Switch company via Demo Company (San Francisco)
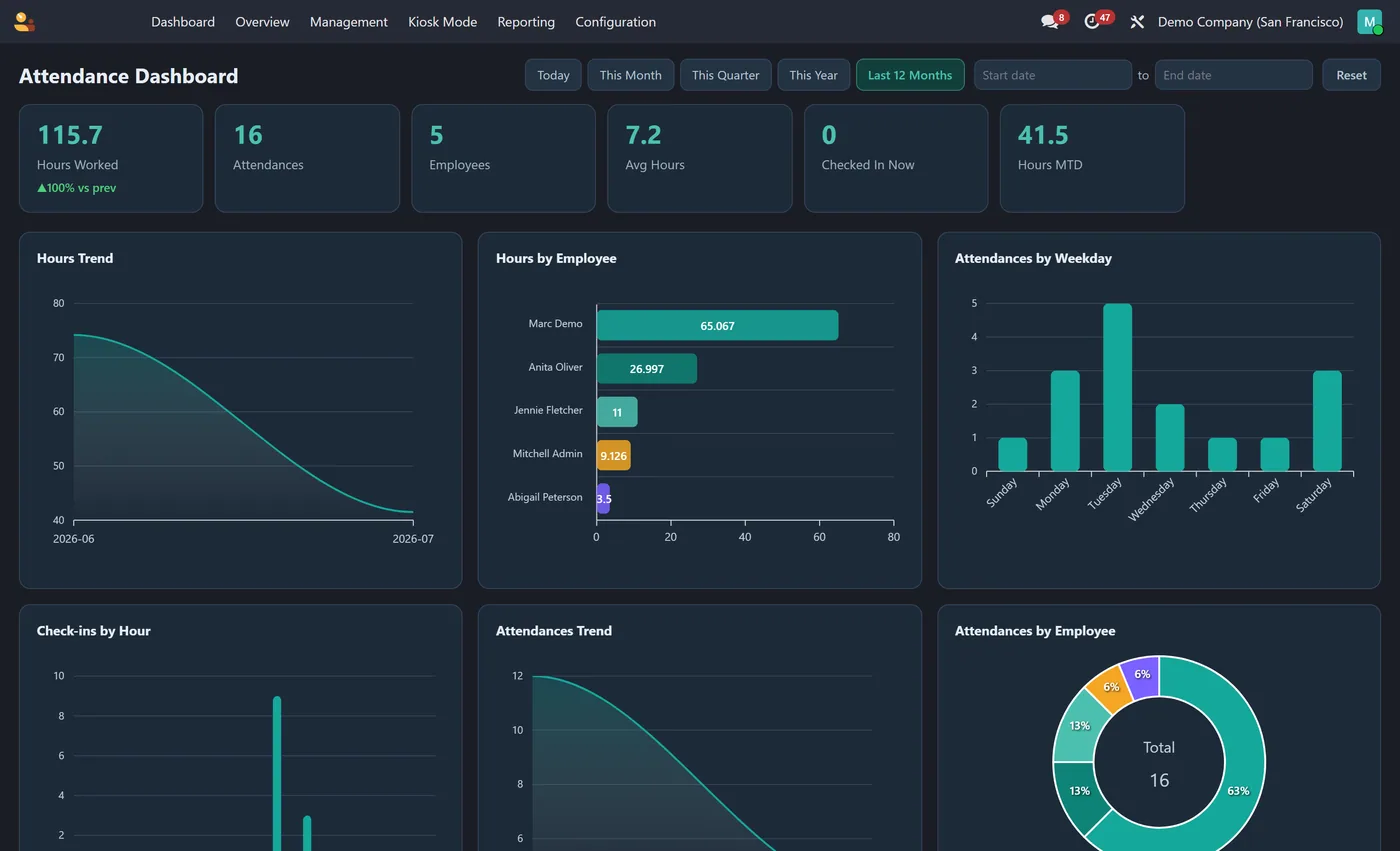This screenshot has width=1400, height=851. (1250, 22)
